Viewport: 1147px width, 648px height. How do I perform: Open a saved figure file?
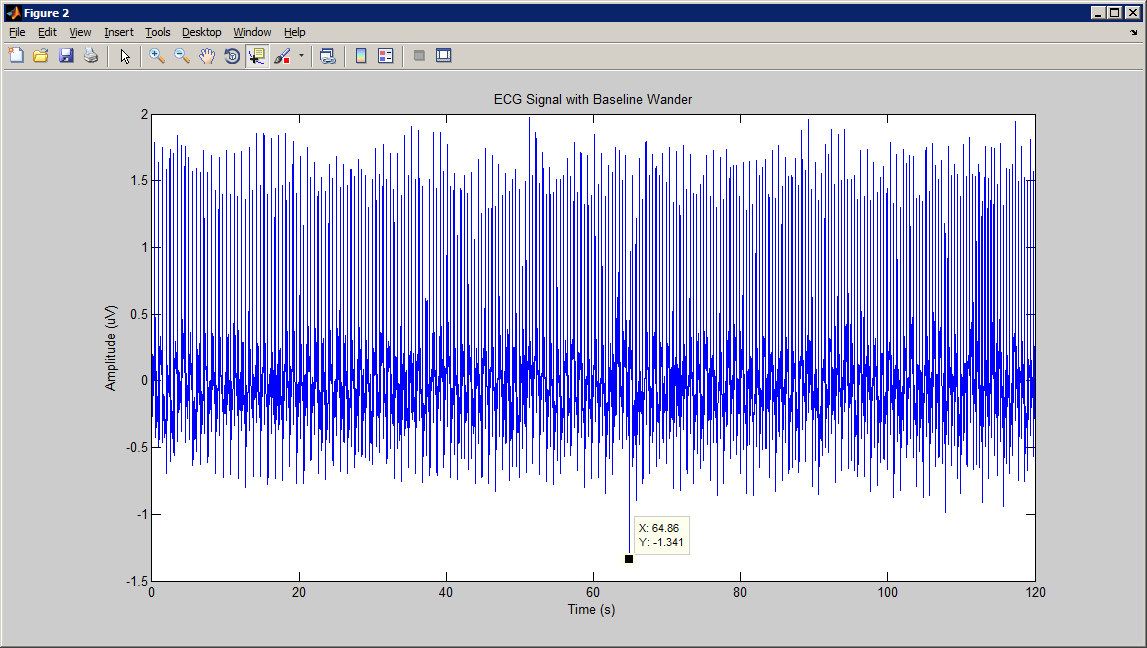click(40, 55)
